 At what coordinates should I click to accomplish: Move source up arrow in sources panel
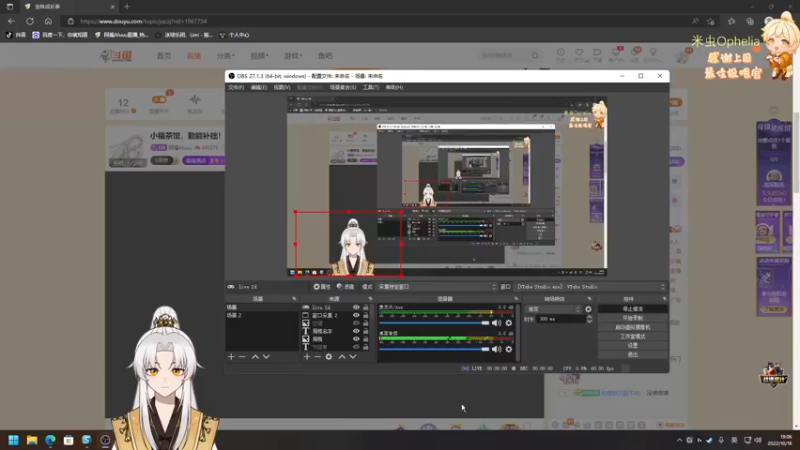342,357
